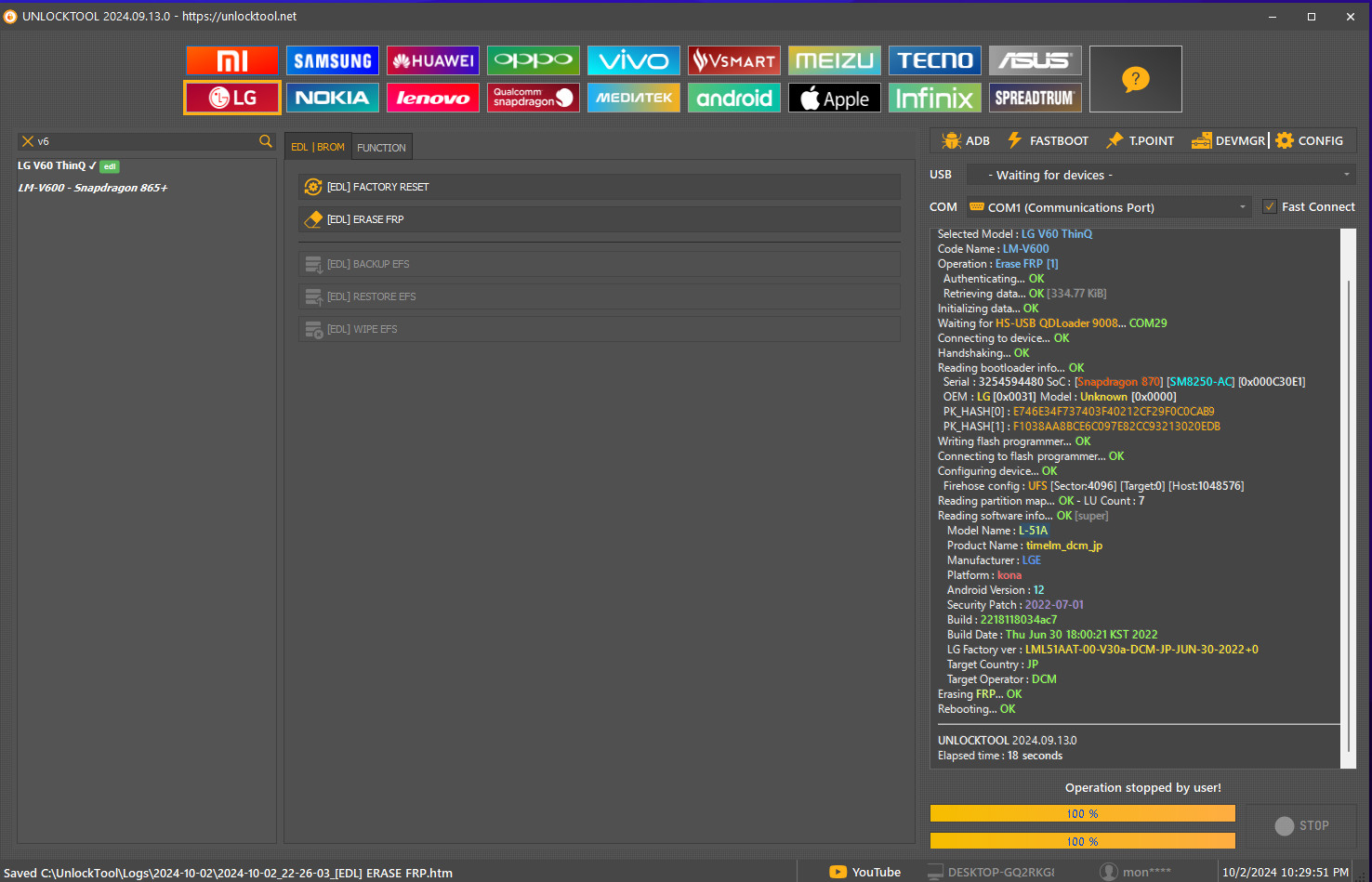Click [EDL] WIPE EFS
Image resolution: width=1372 pixels, height=882 pixels.
tap(600, 329)
